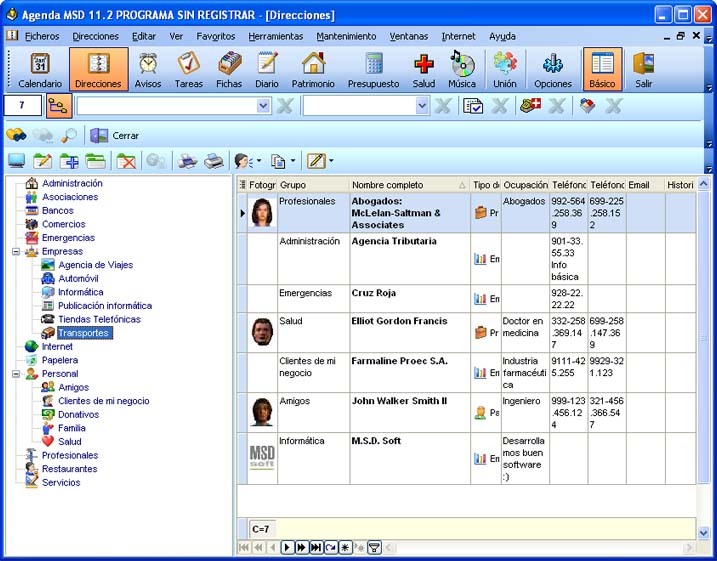Screen dimensions: 717x561
Task: Select Clientes de mi negocio tree item
Action: (104, 401)
